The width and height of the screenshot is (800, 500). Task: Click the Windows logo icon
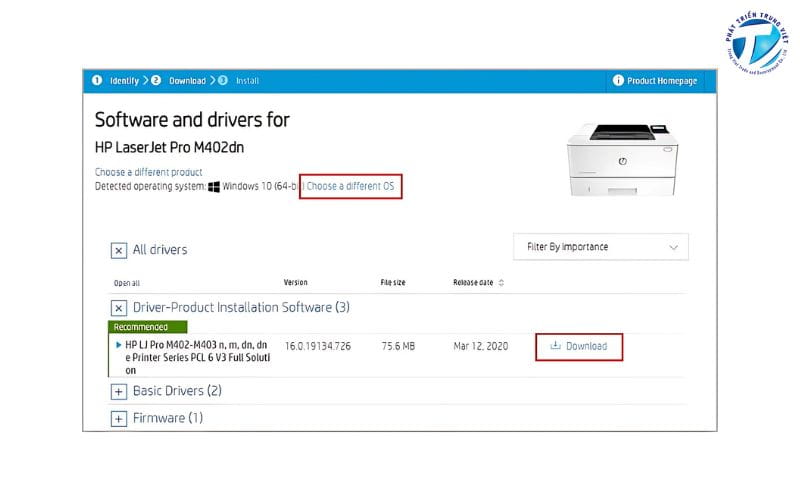click(x=214, y=187)
